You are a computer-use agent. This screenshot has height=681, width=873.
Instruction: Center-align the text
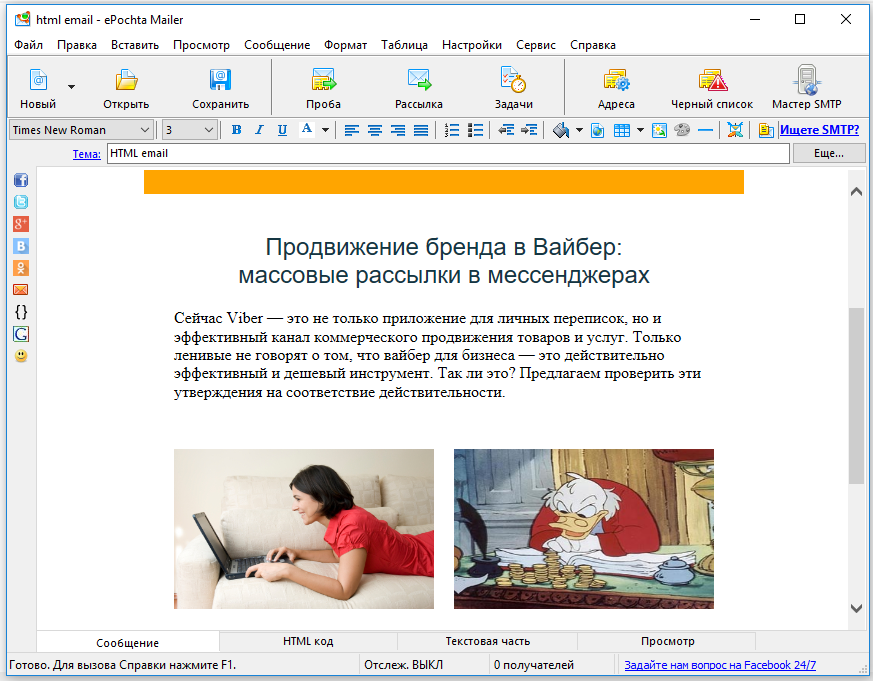(x=375, y=130)
